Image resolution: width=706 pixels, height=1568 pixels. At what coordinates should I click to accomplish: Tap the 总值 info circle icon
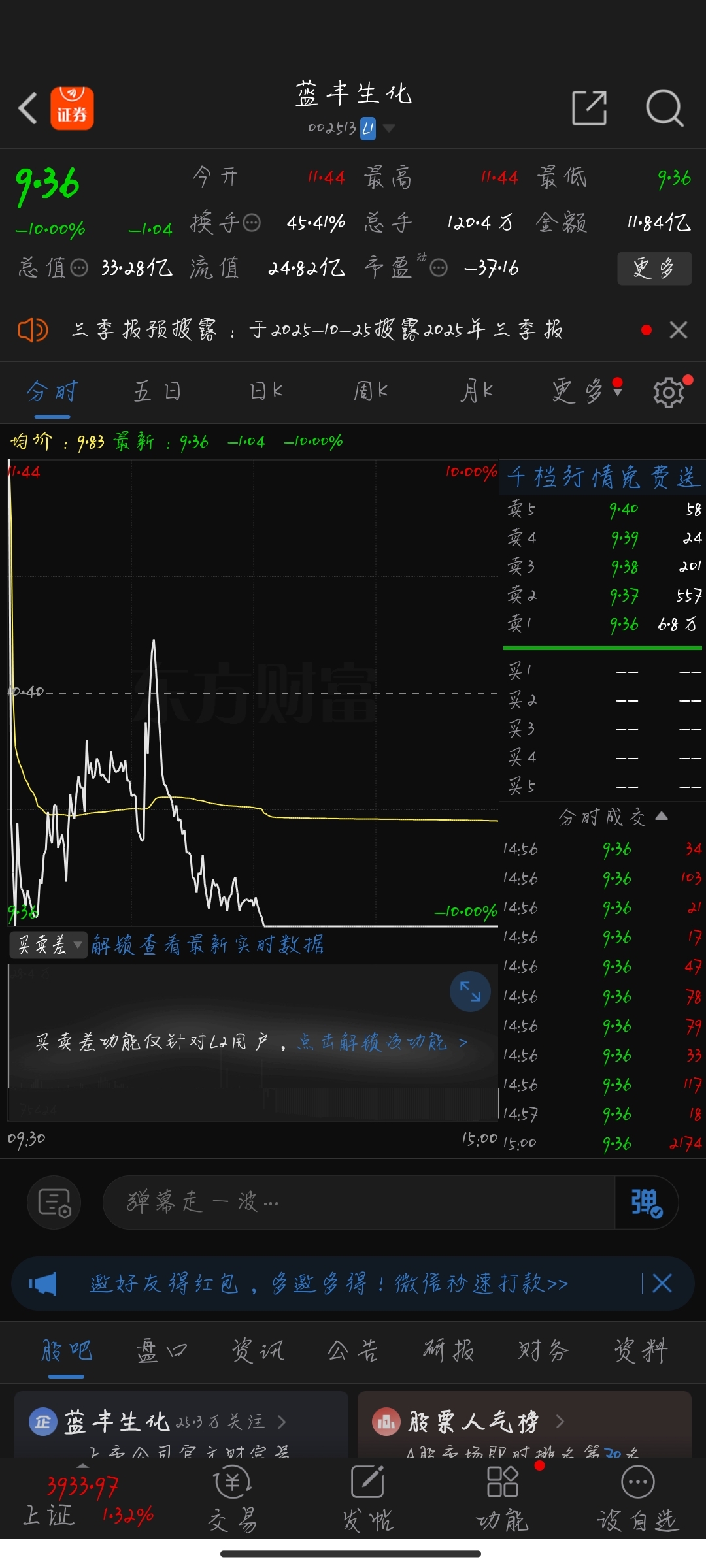coord(79,268)
